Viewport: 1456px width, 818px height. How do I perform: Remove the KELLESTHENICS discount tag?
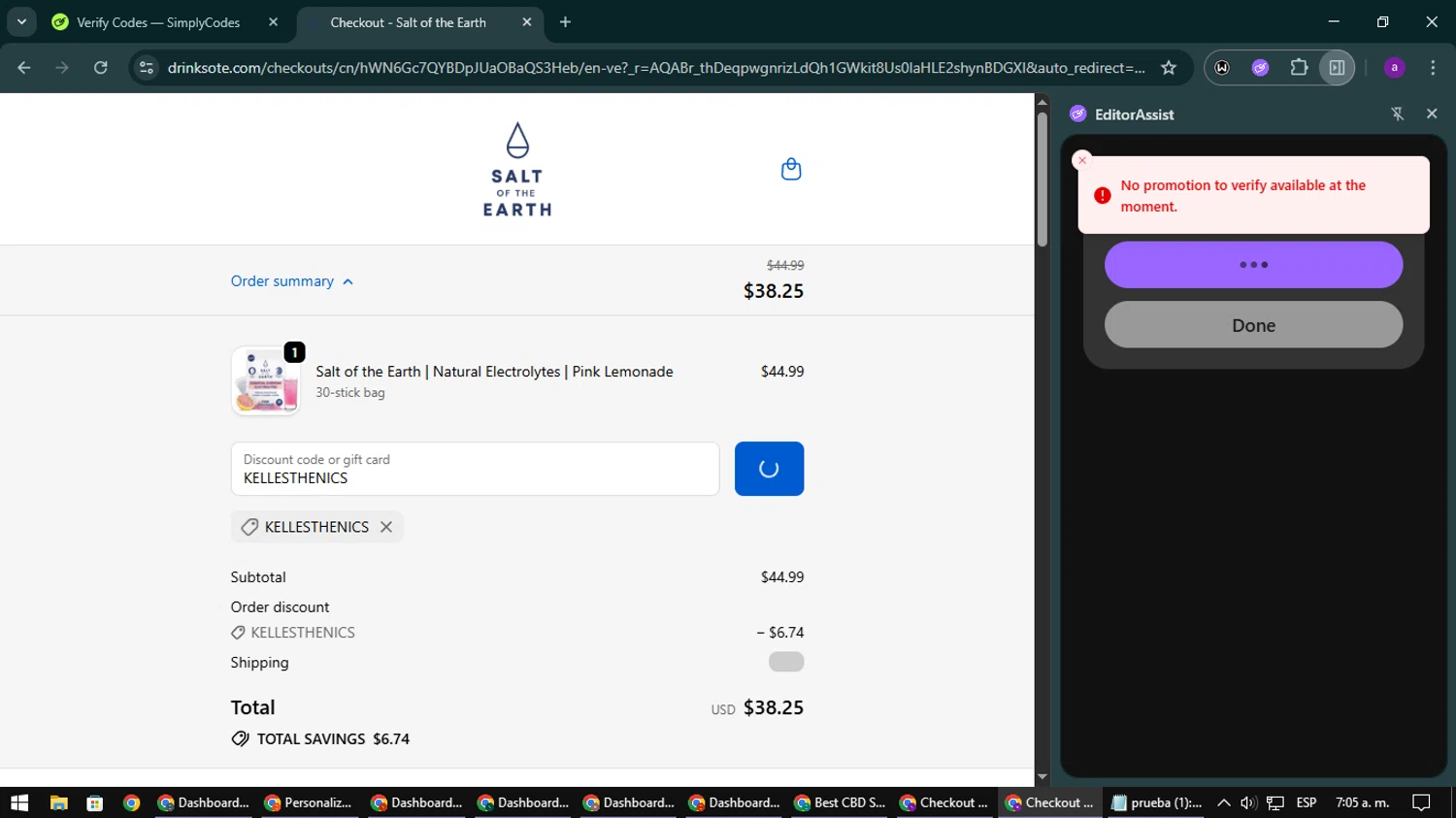(x=386, y=527)
